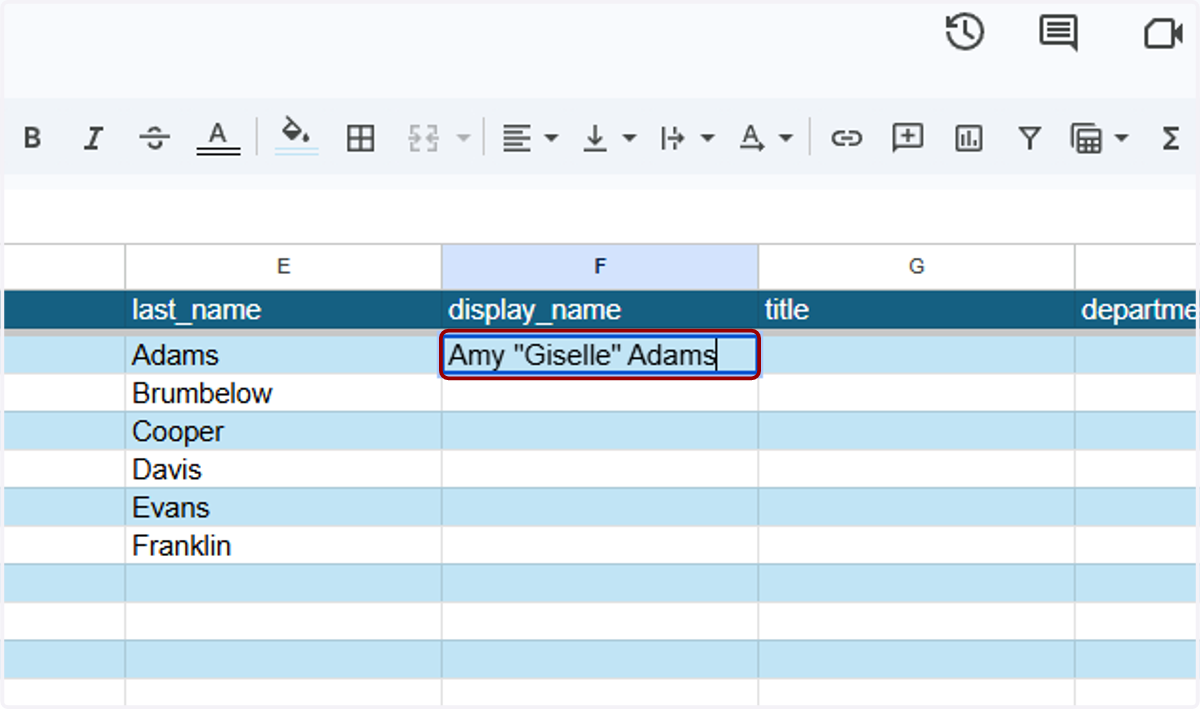Image resolution: width=1200 pixels, height=709 pixels.
Task: Select the Evans cell
Action: tap(283, 507)
